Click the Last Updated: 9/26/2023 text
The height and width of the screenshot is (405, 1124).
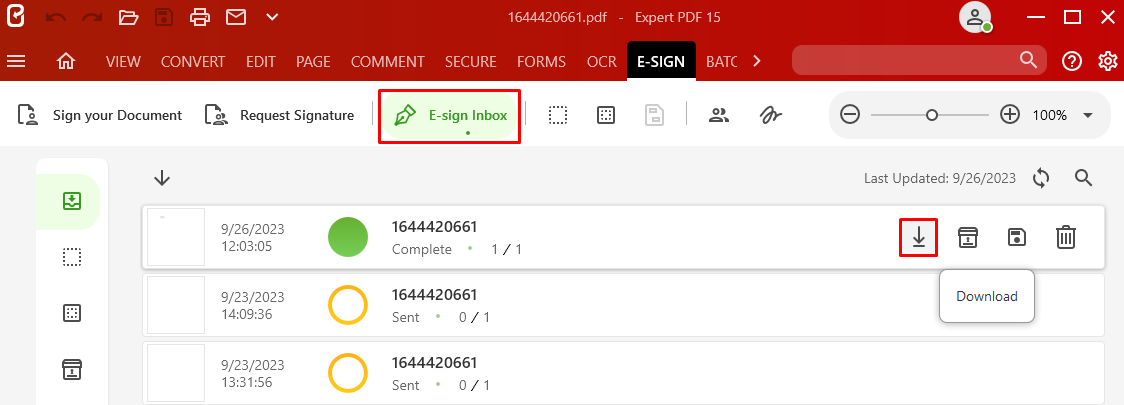point(940,178)
